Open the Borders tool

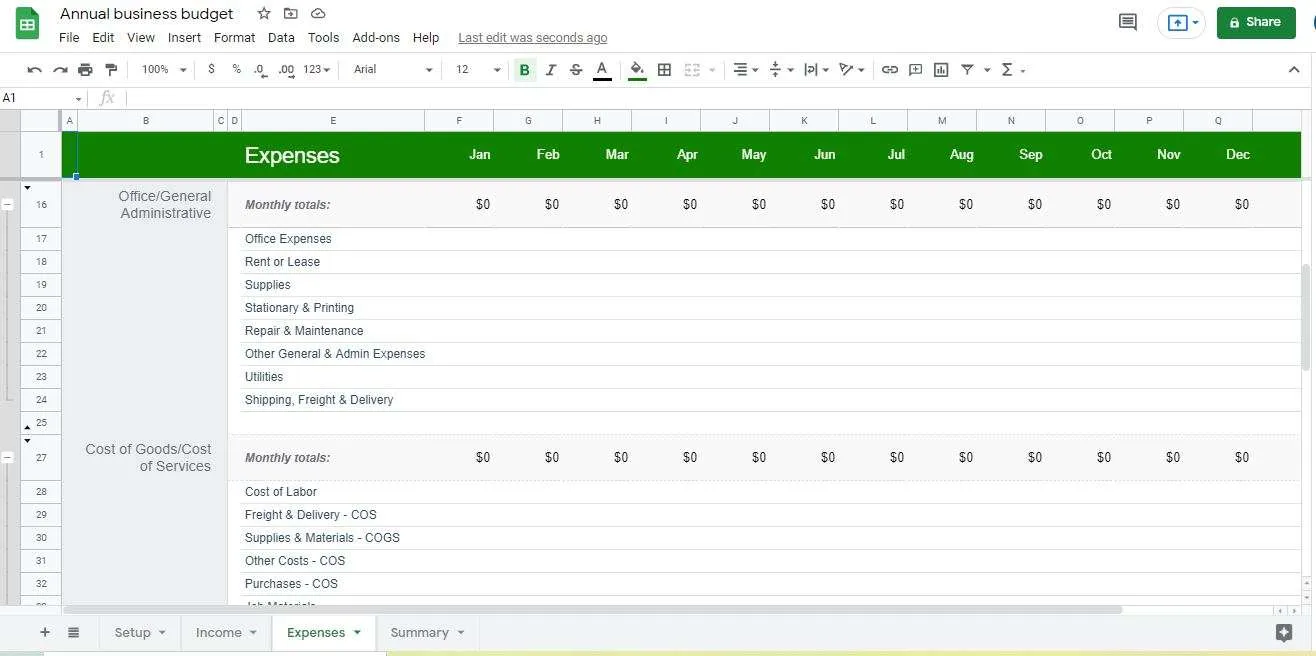coord(664,70)
